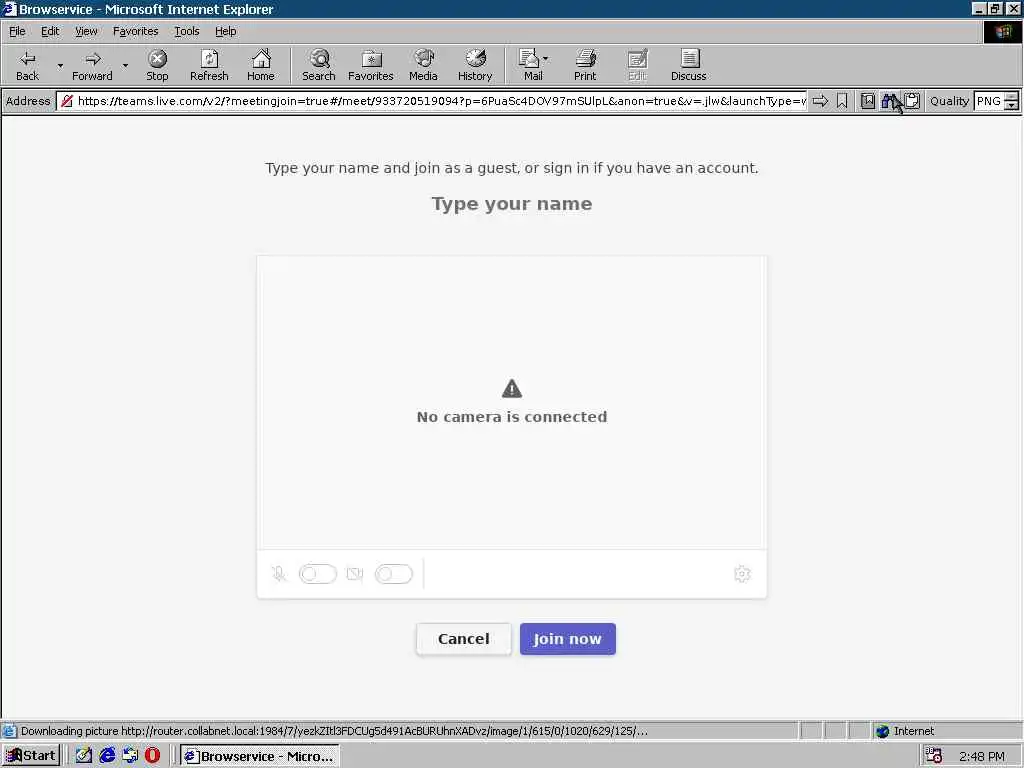Click the address bar URL field
Viewport: 1024px width, 768px height.
(433, 101)
